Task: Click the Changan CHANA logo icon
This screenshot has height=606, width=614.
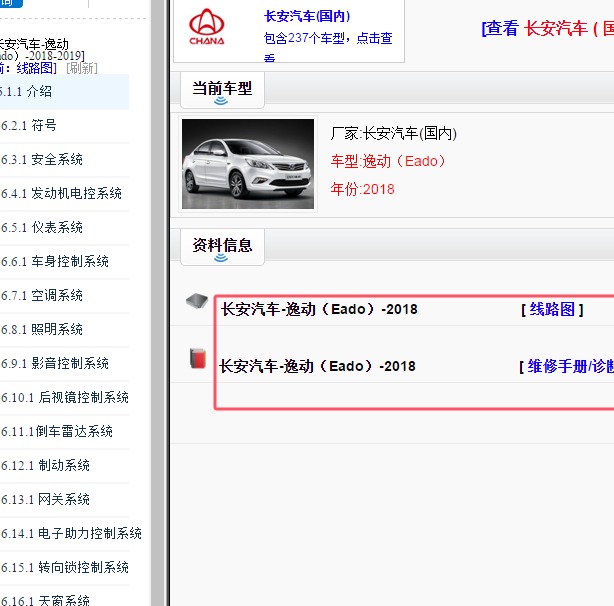Action: point(207,29)
